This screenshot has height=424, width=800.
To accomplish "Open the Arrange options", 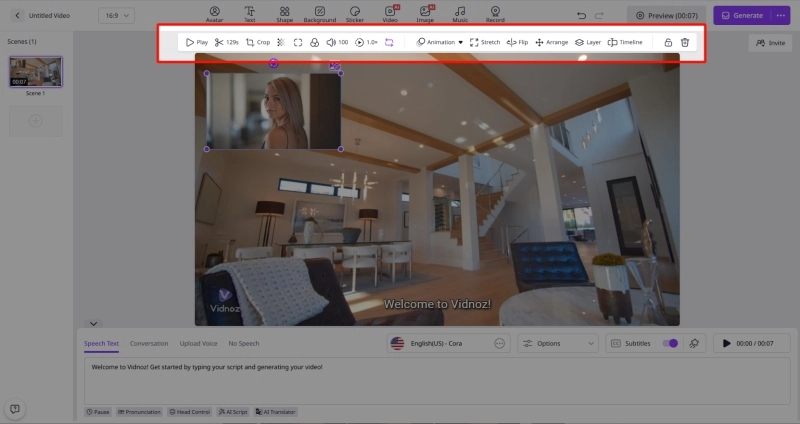I will (551, 42).
